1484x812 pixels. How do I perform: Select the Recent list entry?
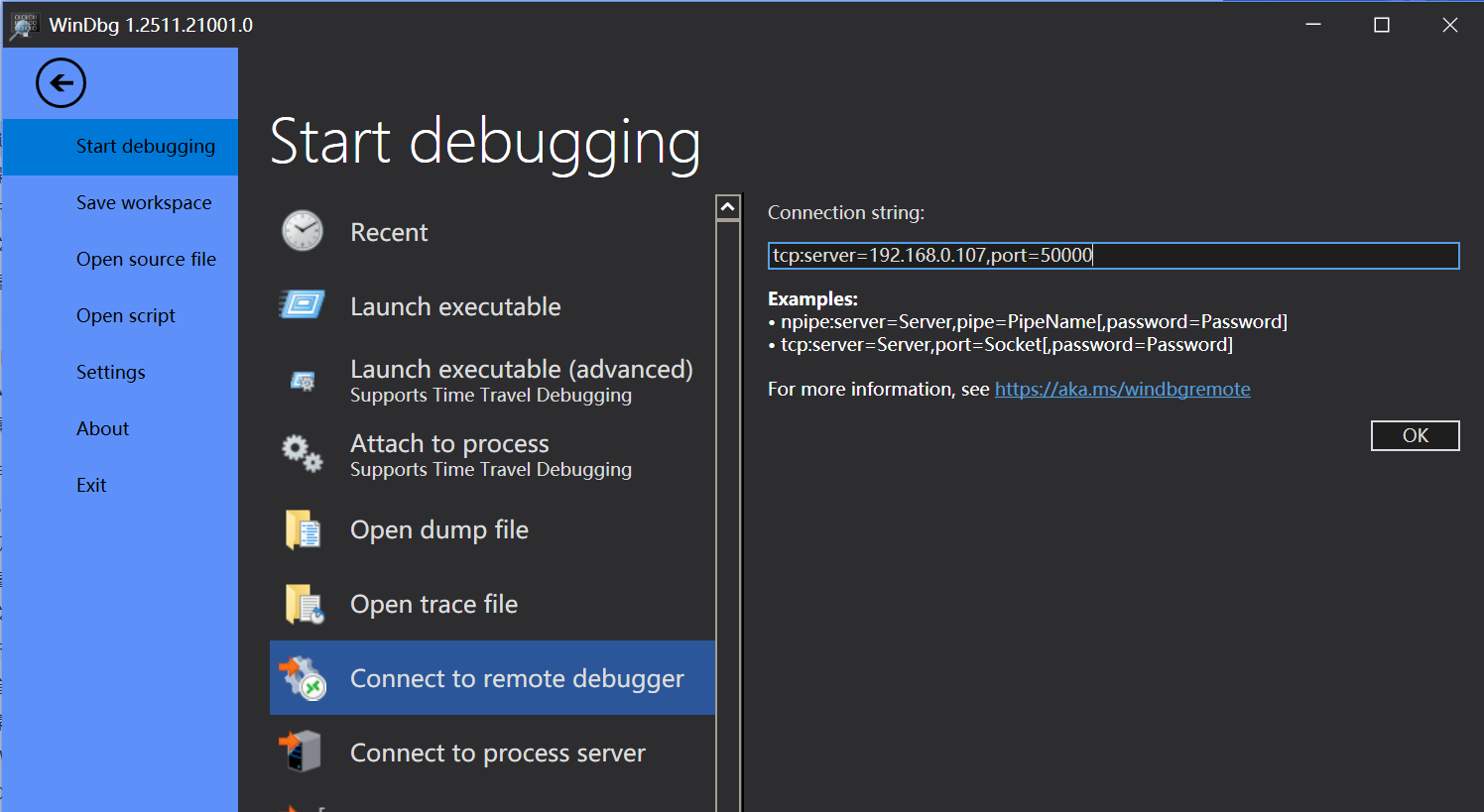coord(492,232)
